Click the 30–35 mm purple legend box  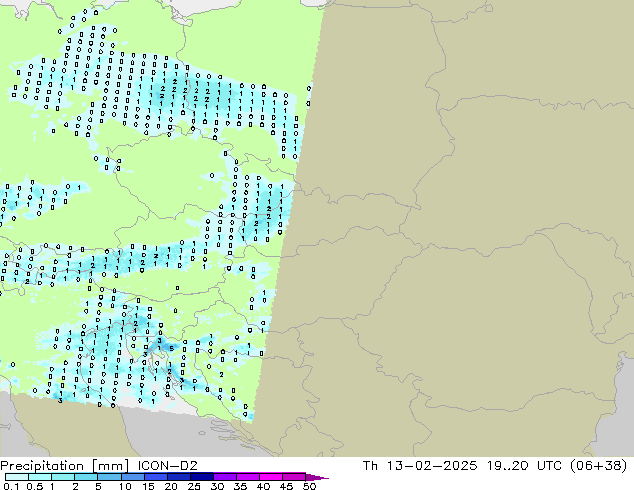click(x=224, y=477)
